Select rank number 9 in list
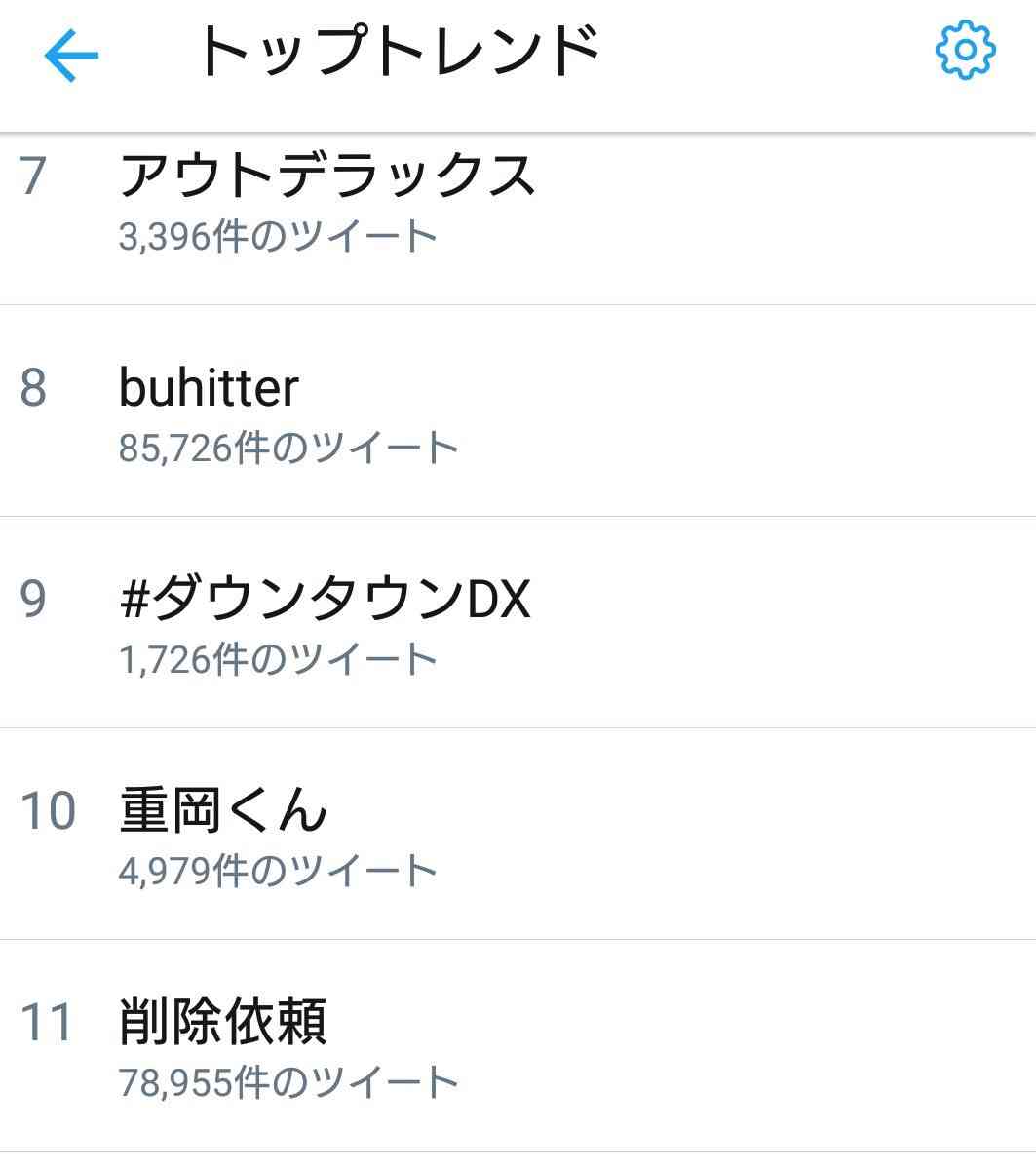This screenshot has height=1172, width=1036. pyautogui.click(x=33, y=600)
